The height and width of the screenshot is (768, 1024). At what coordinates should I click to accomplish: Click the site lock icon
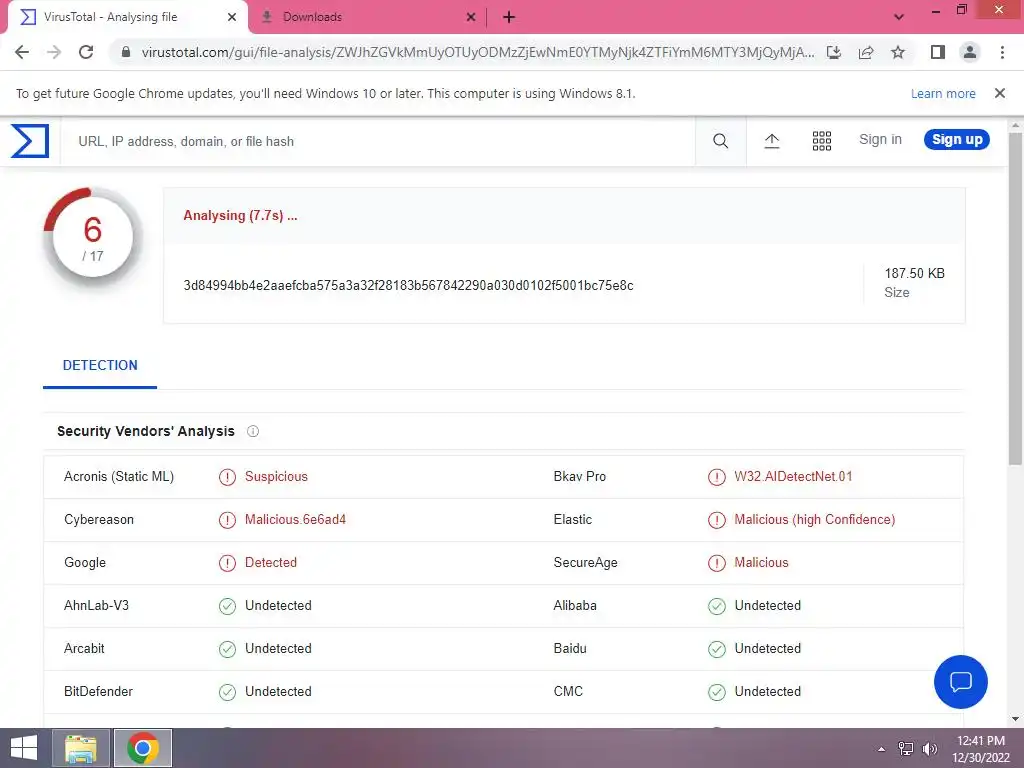pyautogui.click(x=126, y=52)
